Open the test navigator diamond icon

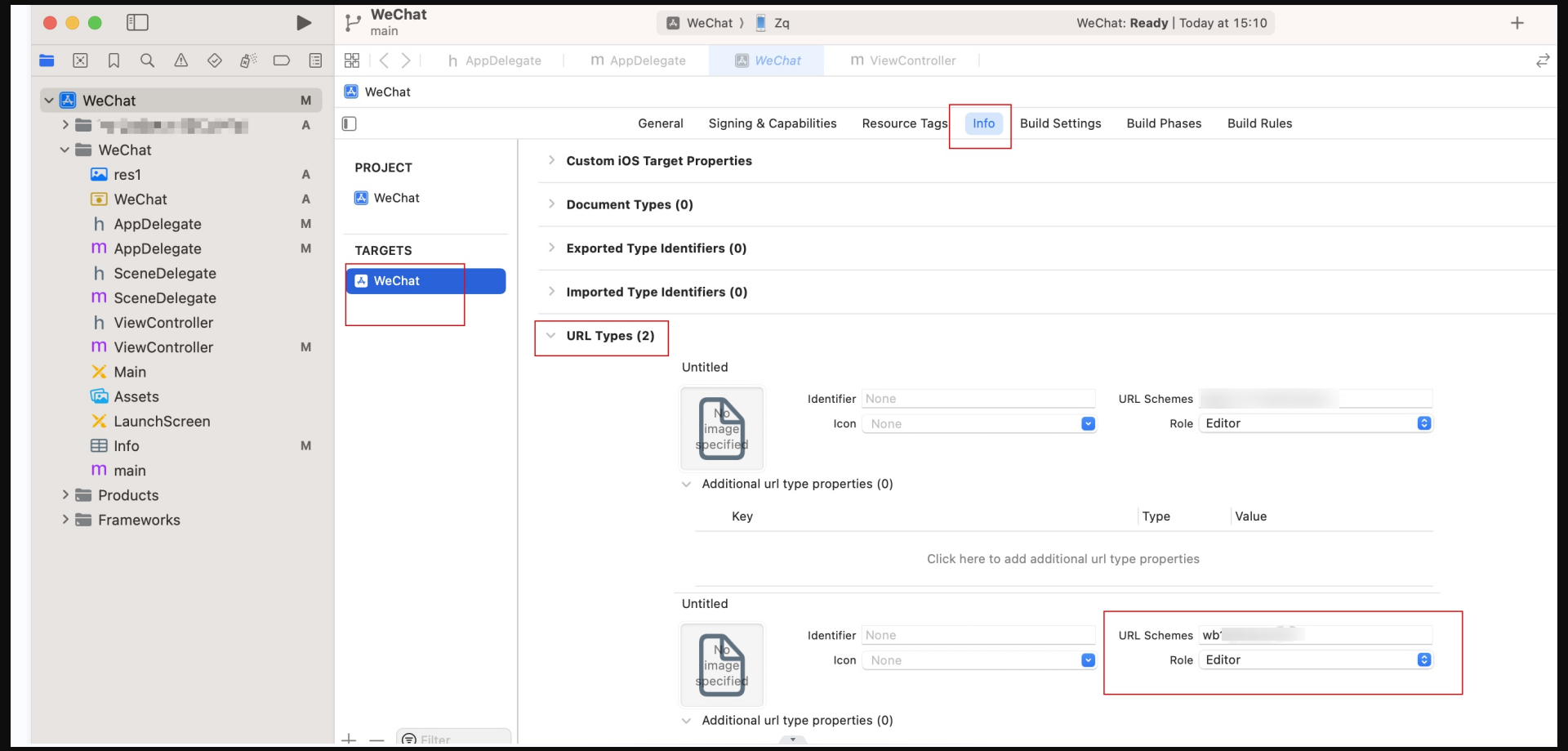tap(215, 60)
